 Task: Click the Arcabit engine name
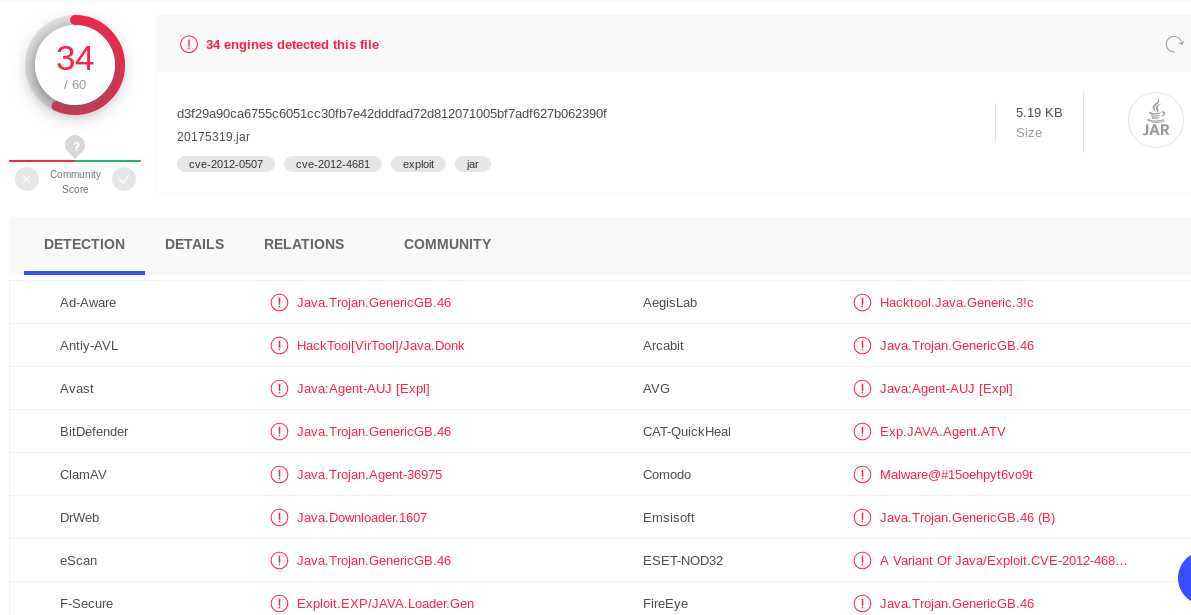[x=663, y=345]
